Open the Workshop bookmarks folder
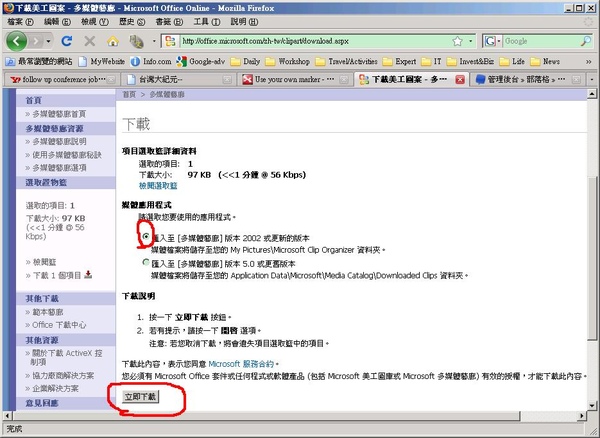 coord(288,61)
